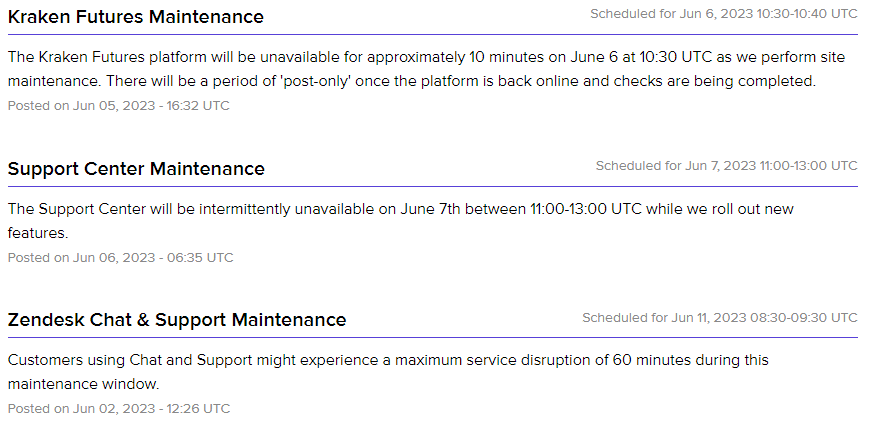The height and width of the screenshot is (433, 877).
Task: Click 'maintenance window.' text in the Zendesk notice
Action: tap(83, 384)
